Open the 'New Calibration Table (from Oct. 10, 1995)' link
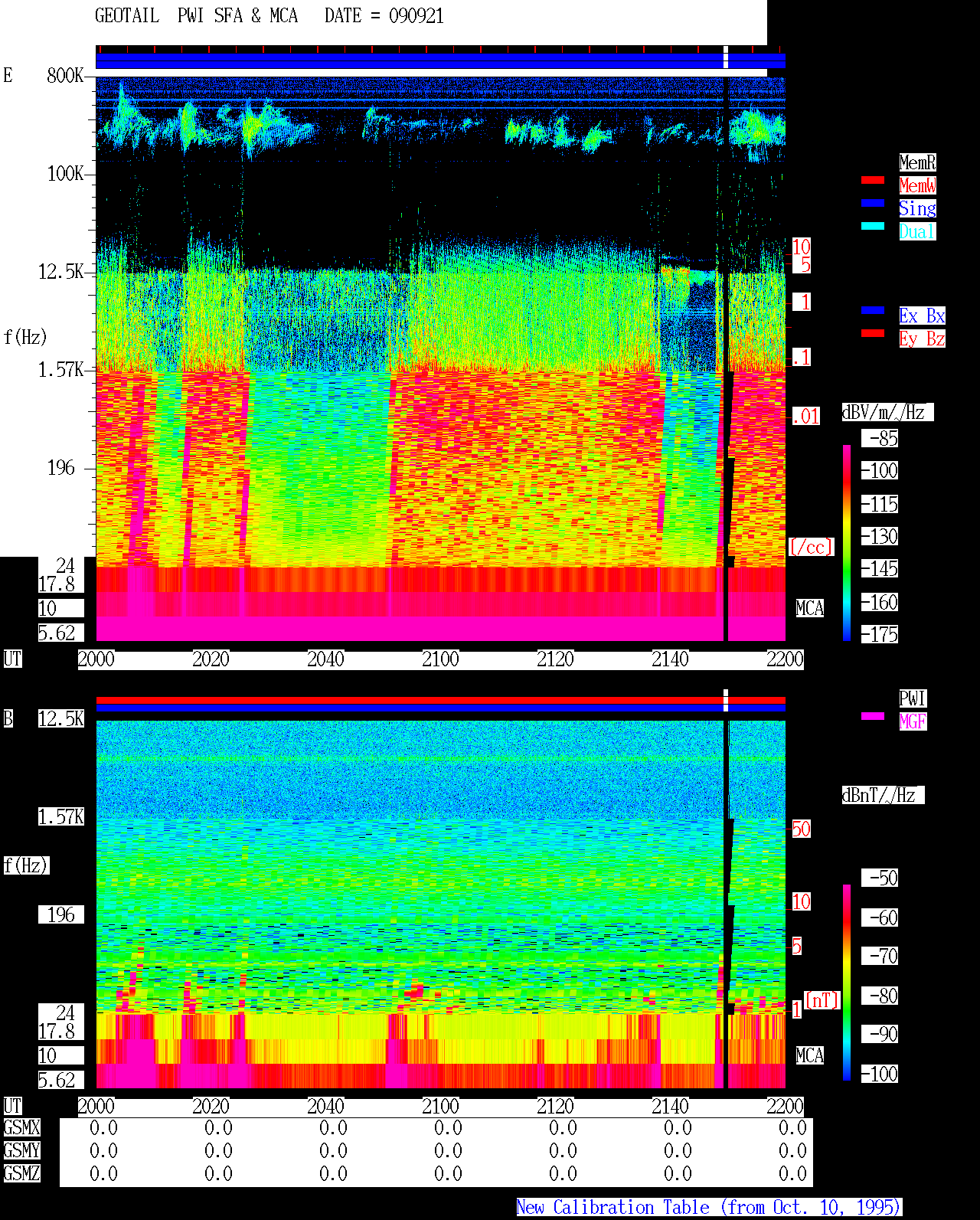This screenshot has height=1220, width=980. [x=709, y=1208]
